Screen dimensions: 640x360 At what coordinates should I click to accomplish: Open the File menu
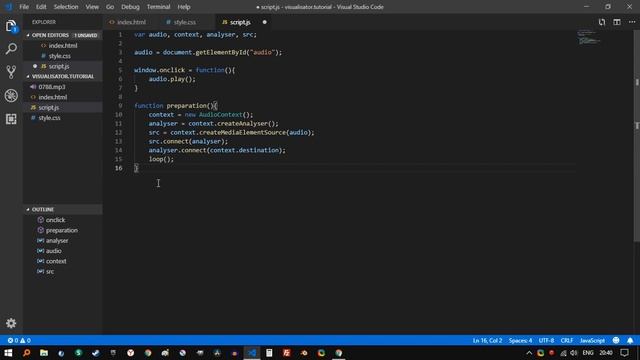tap(24, 7)
